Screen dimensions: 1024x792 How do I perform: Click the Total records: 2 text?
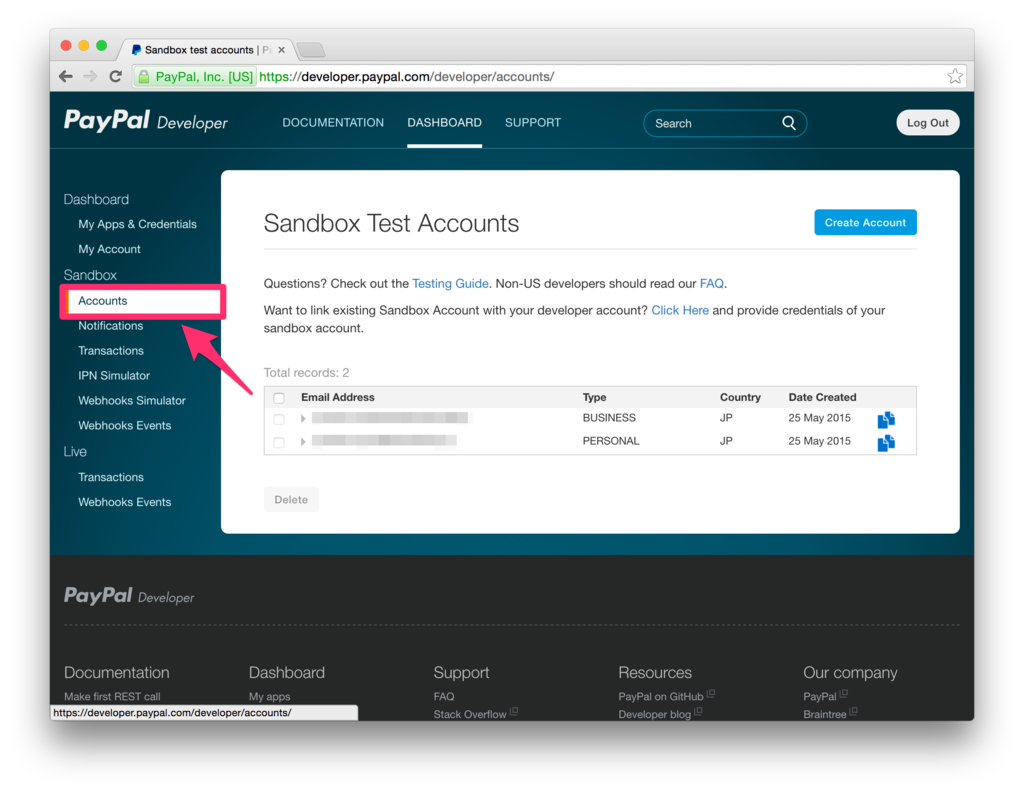[306, 373]
